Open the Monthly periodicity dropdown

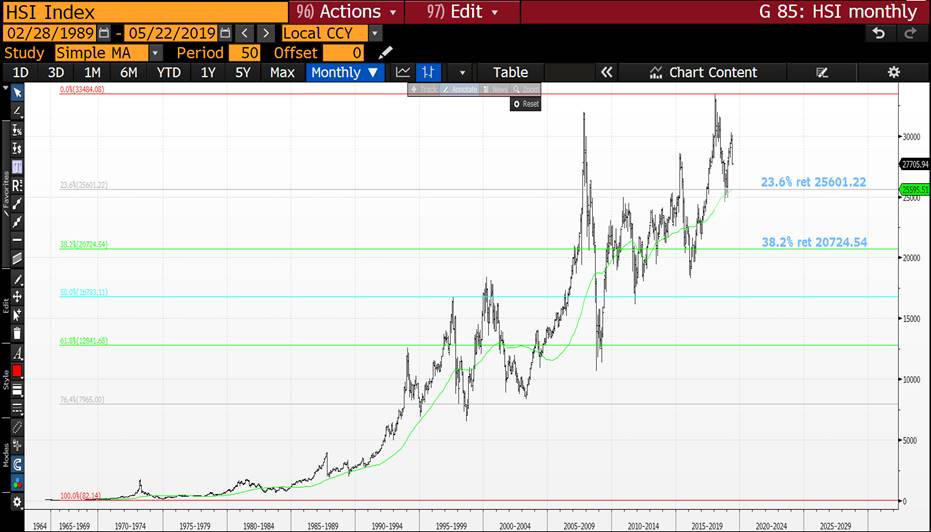pos(345,72)
